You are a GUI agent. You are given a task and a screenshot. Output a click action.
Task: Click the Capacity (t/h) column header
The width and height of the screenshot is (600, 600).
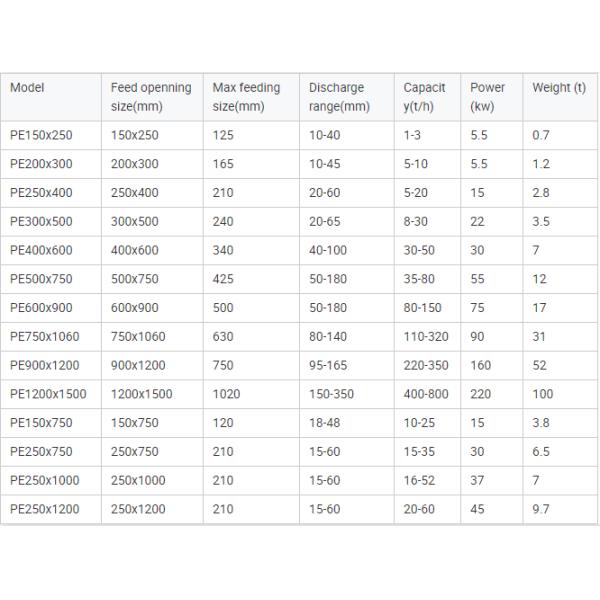[425, 97]
